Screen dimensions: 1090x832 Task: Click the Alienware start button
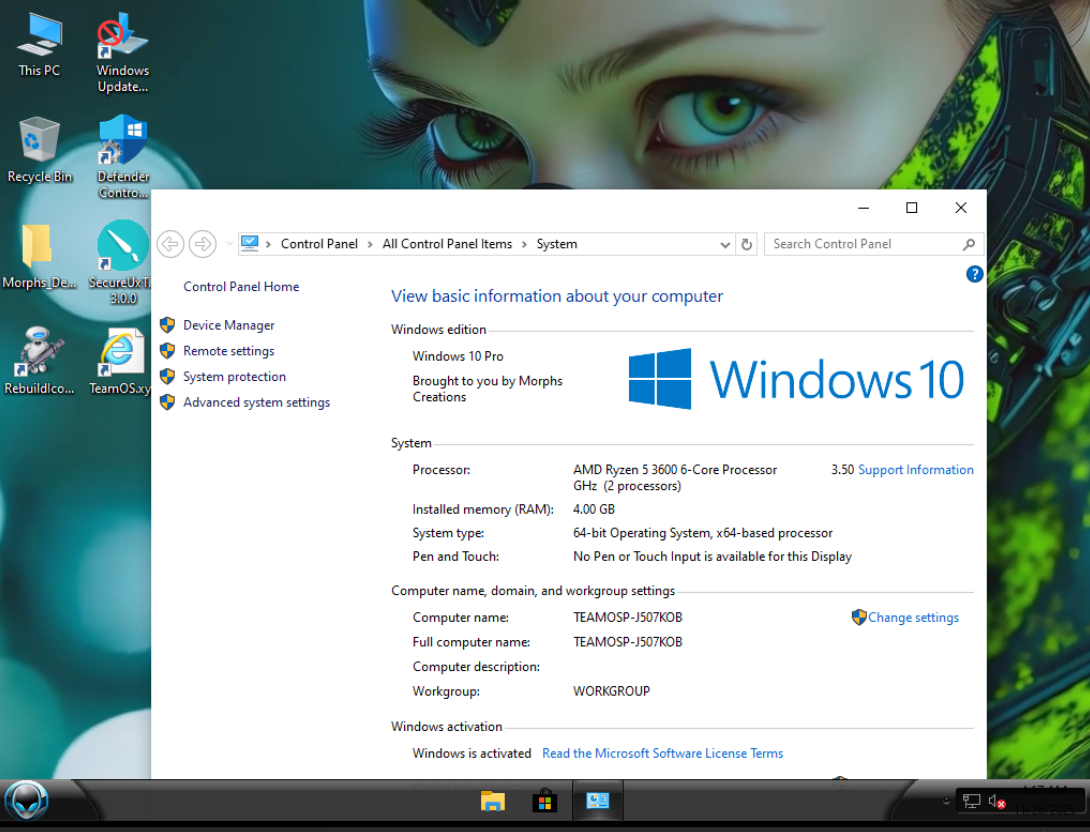click(x=27, y=801)
